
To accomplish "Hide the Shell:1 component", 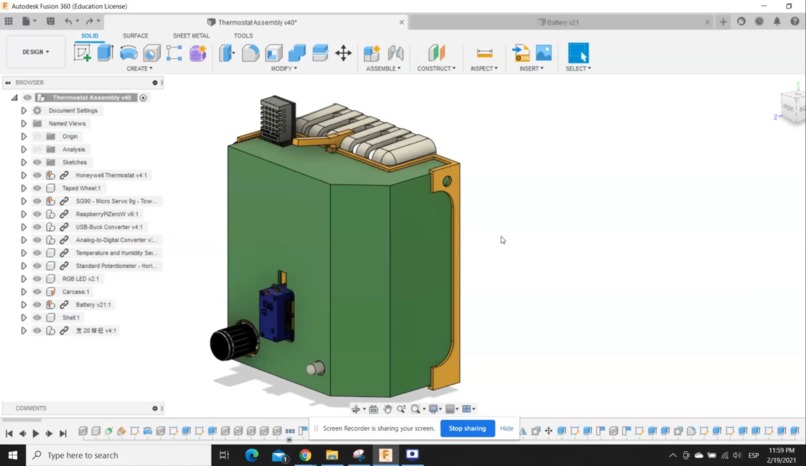I will click(x=37, y=318).
